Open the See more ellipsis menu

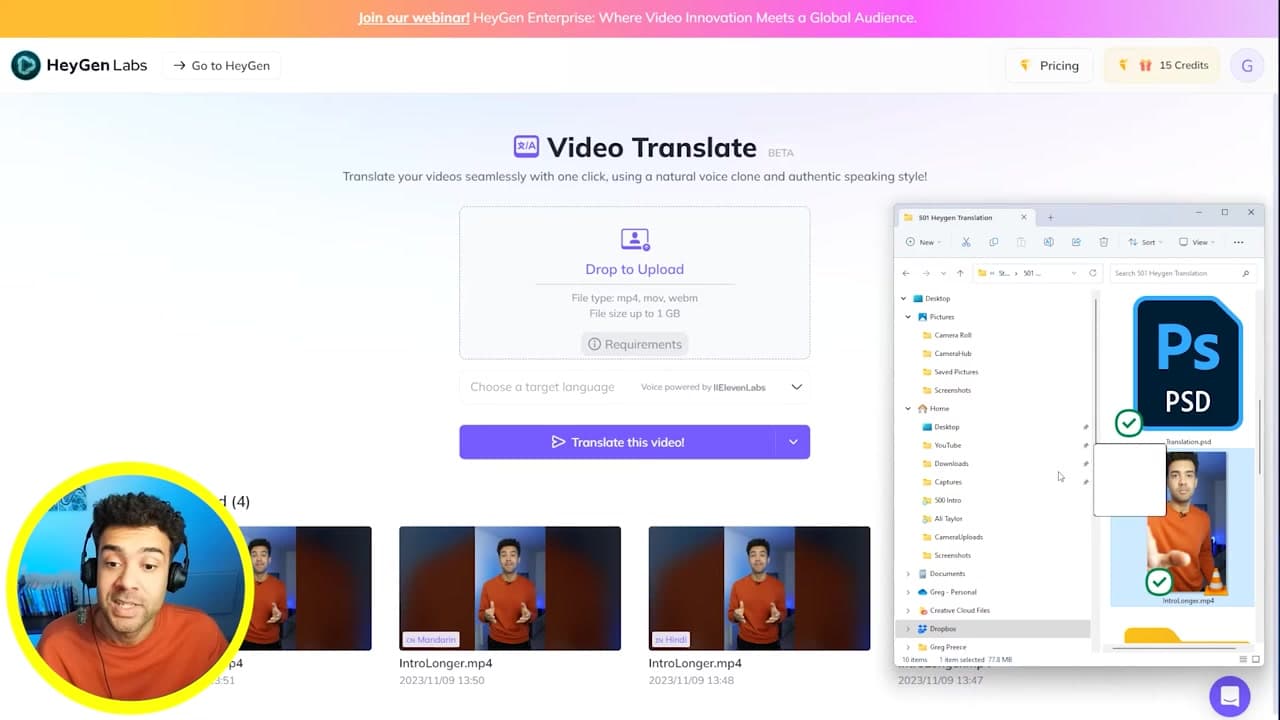point(1238,242)
